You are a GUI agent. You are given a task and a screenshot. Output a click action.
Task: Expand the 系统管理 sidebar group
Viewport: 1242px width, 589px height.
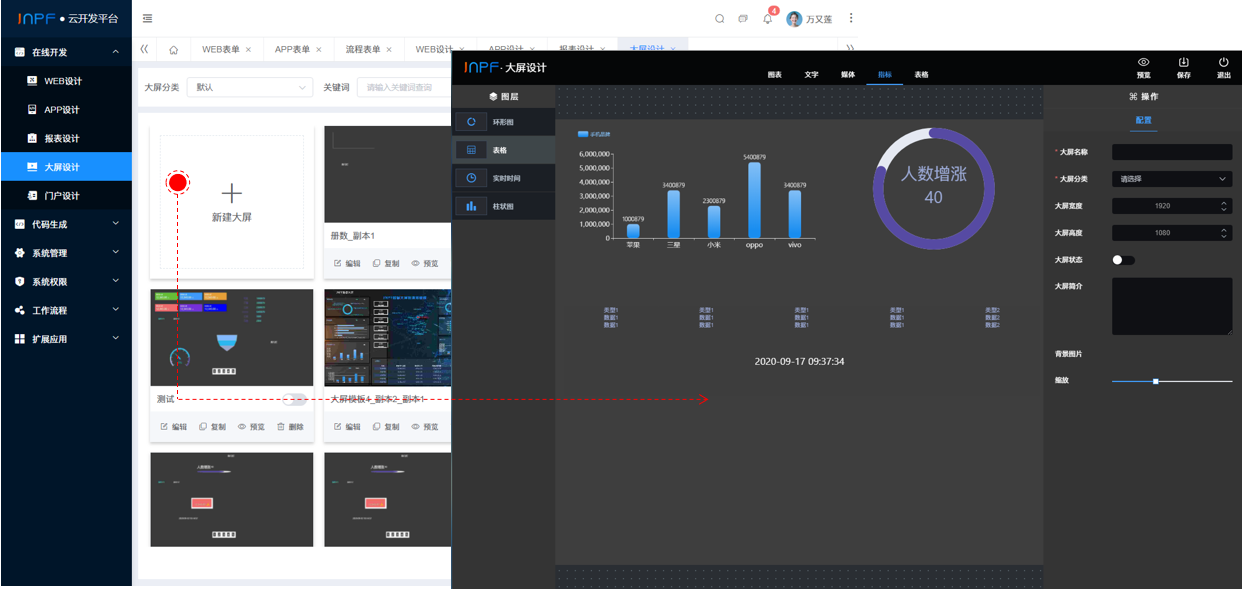point(66,253)
